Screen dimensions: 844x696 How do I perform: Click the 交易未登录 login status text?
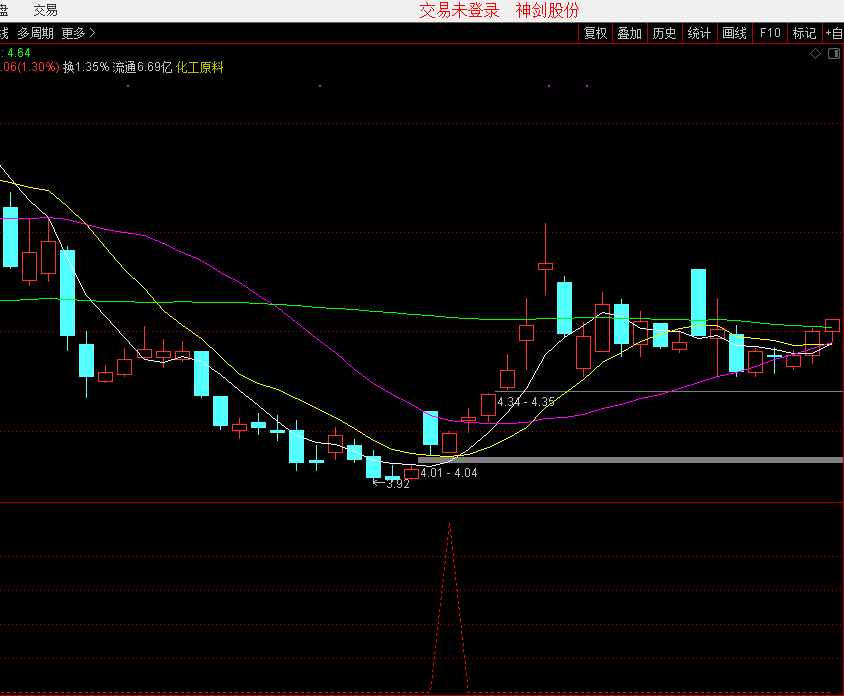tap(459, 10)
